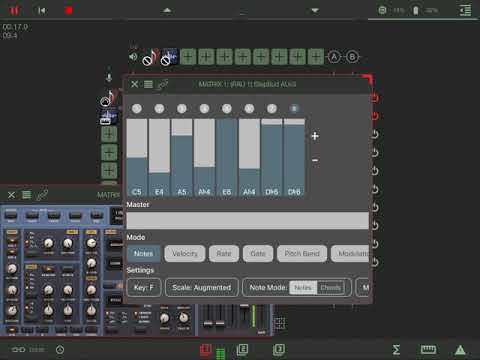
Task: Click the E6 step bar
Action: [227, 157]
